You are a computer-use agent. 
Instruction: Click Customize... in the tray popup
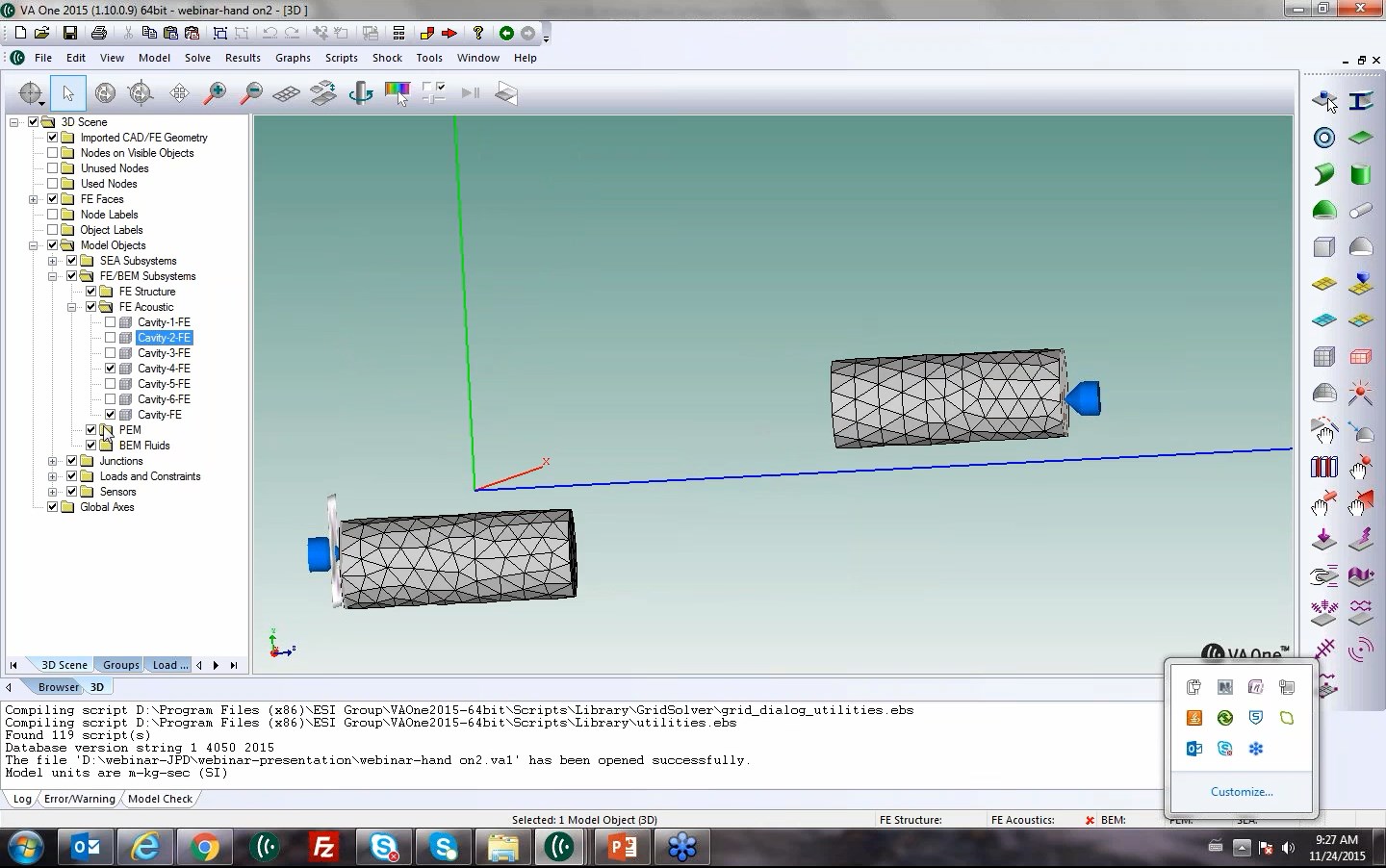[1242, 792]
